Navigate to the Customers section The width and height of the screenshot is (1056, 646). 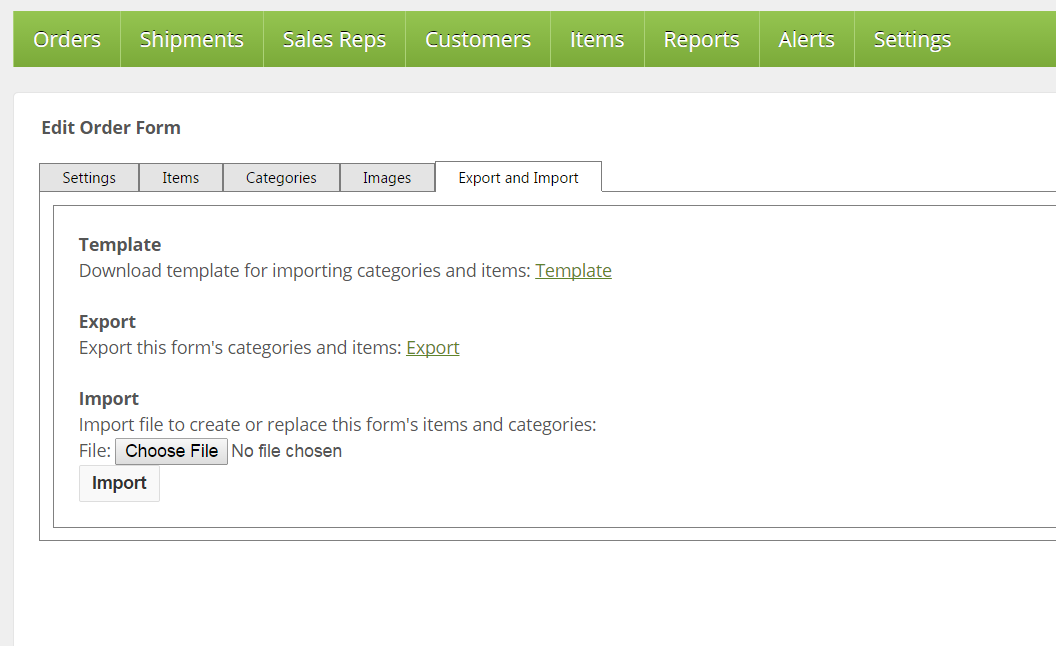coord(477,40)
